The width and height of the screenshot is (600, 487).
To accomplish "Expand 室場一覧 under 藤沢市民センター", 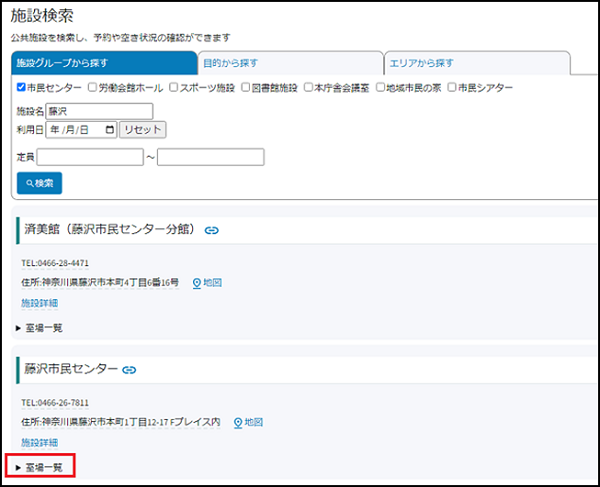I will pos(39,467).
